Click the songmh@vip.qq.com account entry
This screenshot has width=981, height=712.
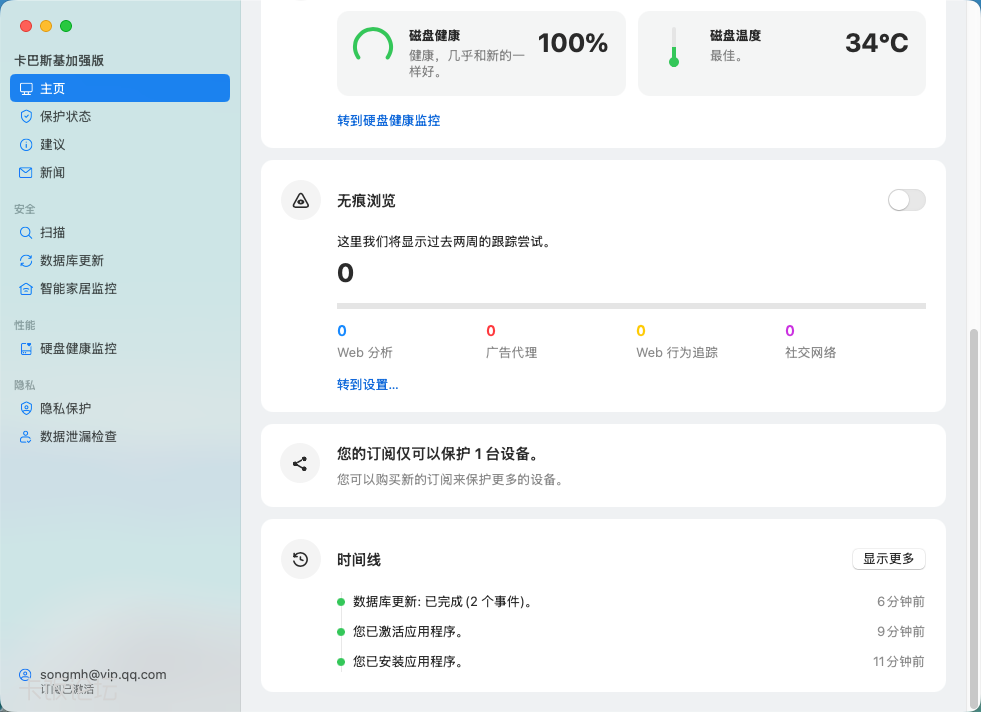[102, 675]
